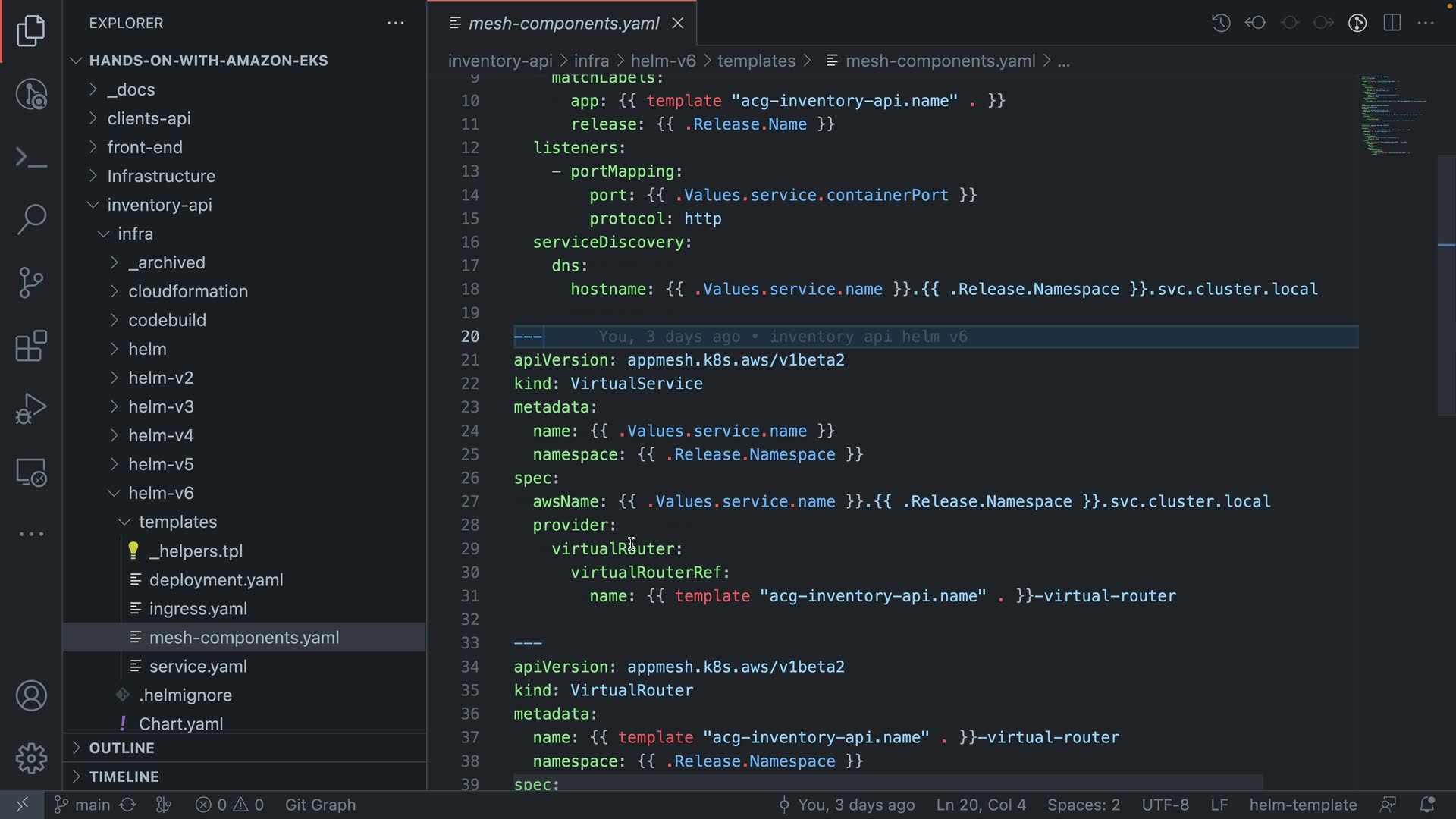Viewport: 1456px width, 819px height.
Task: Click the Git Graph status bar button
Action: [x=320, y=805]
